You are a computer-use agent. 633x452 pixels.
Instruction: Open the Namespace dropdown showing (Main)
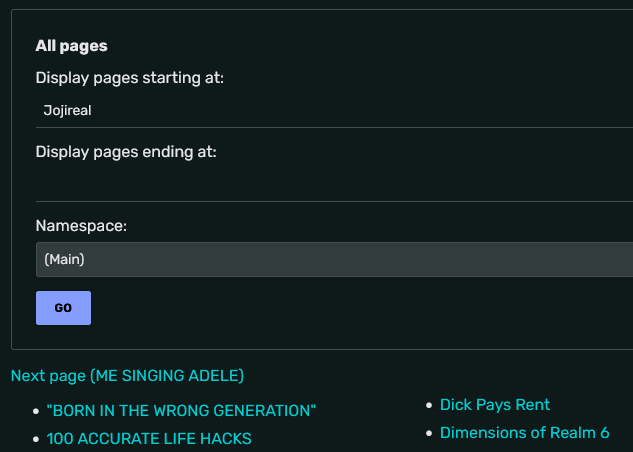330,259
